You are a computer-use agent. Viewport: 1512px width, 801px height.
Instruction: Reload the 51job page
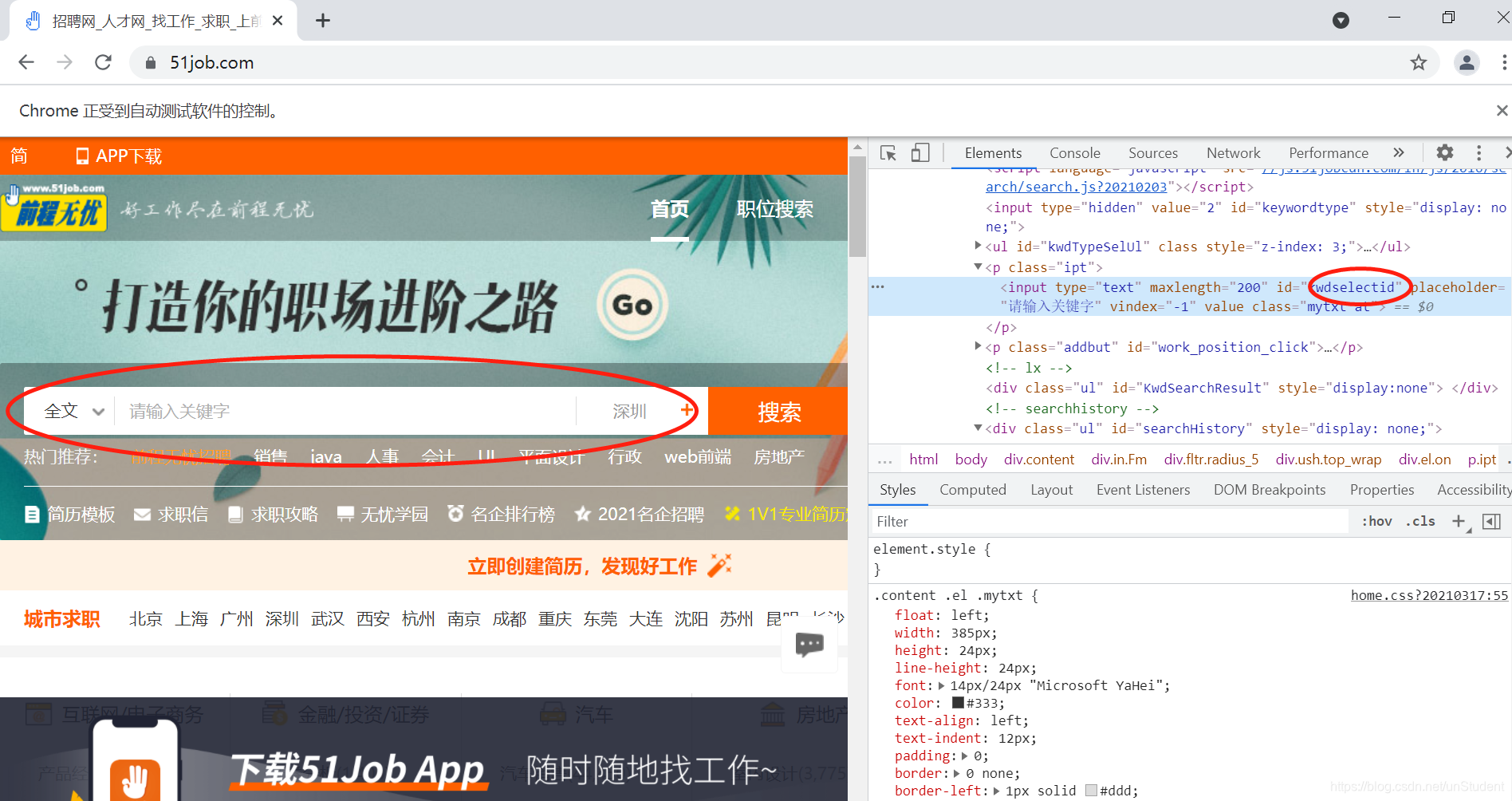103,62
